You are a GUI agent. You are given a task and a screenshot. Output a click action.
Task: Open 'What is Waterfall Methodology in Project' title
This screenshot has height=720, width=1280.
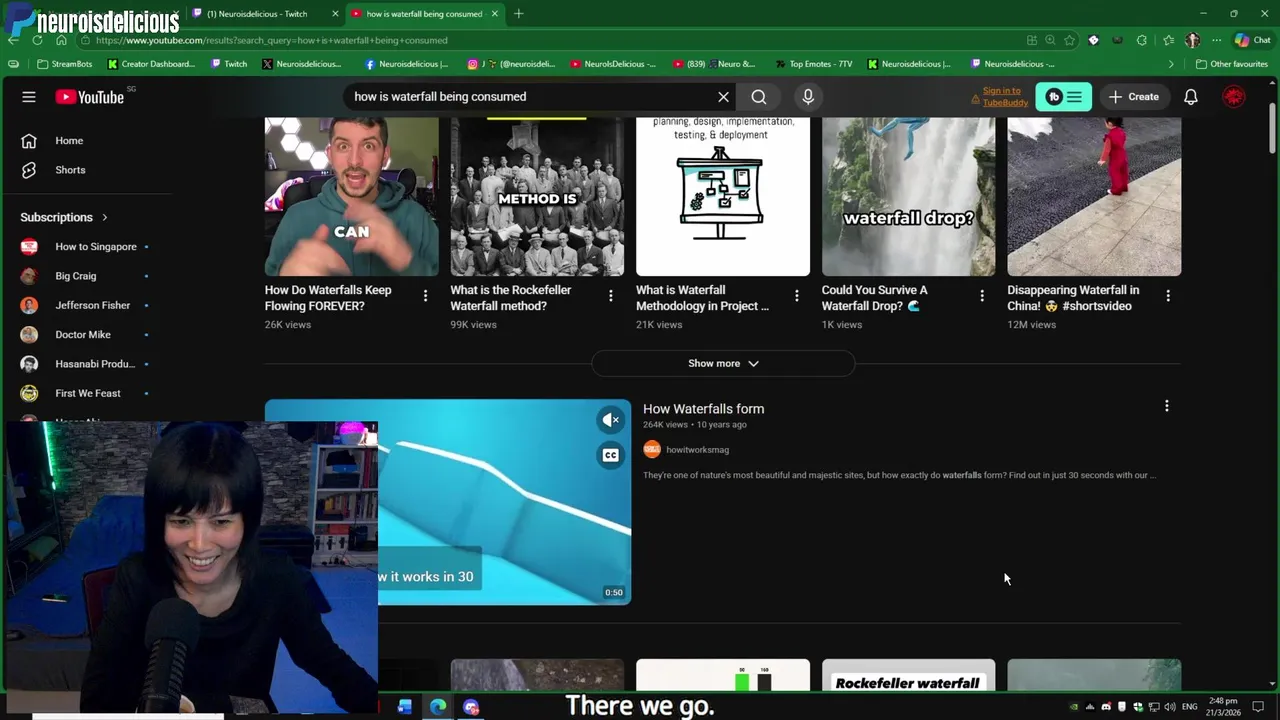(x=703, y=298)
